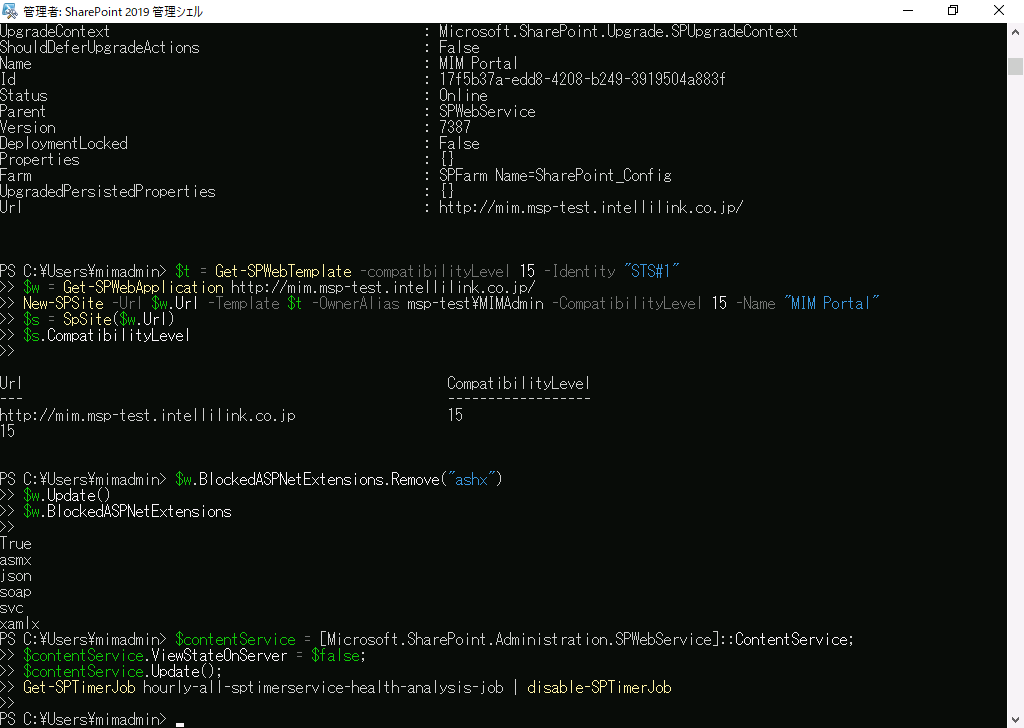Click the 'New-SPSite' command text
This screenshot has height=728, width=1024.
coord(63,304)
